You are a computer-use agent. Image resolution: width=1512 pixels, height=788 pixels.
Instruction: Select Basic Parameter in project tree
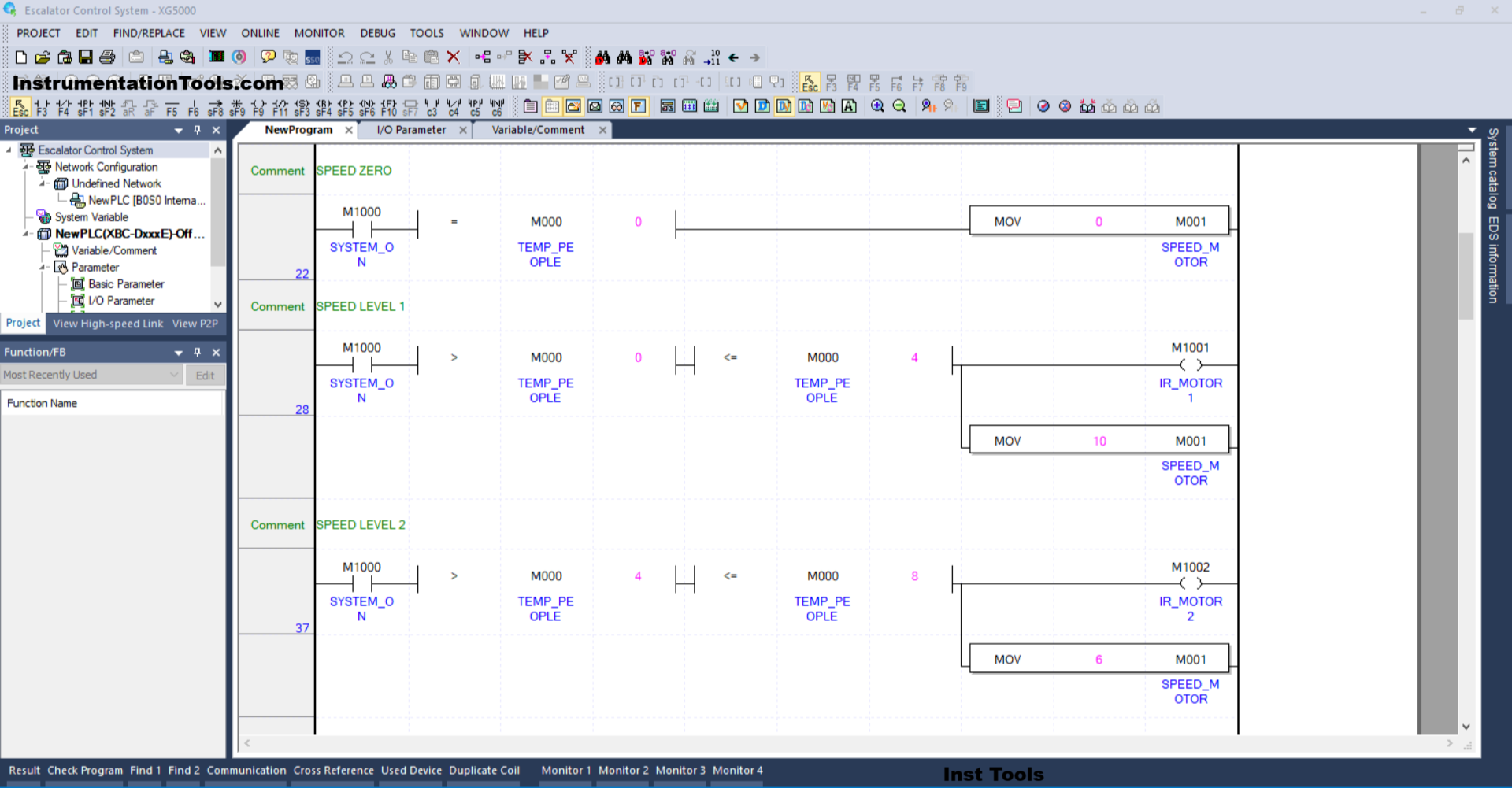tap(126, 284)
